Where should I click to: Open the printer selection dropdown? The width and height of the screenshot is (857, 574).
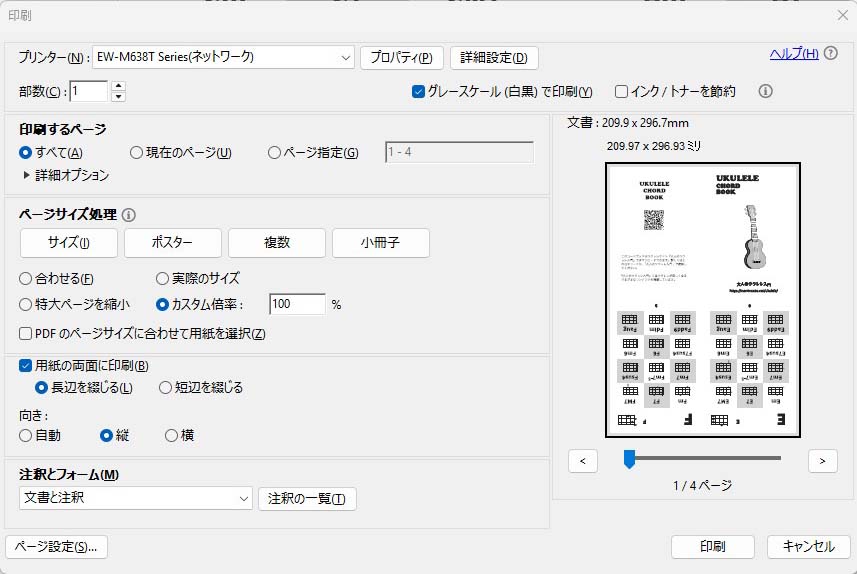point(345,57)
